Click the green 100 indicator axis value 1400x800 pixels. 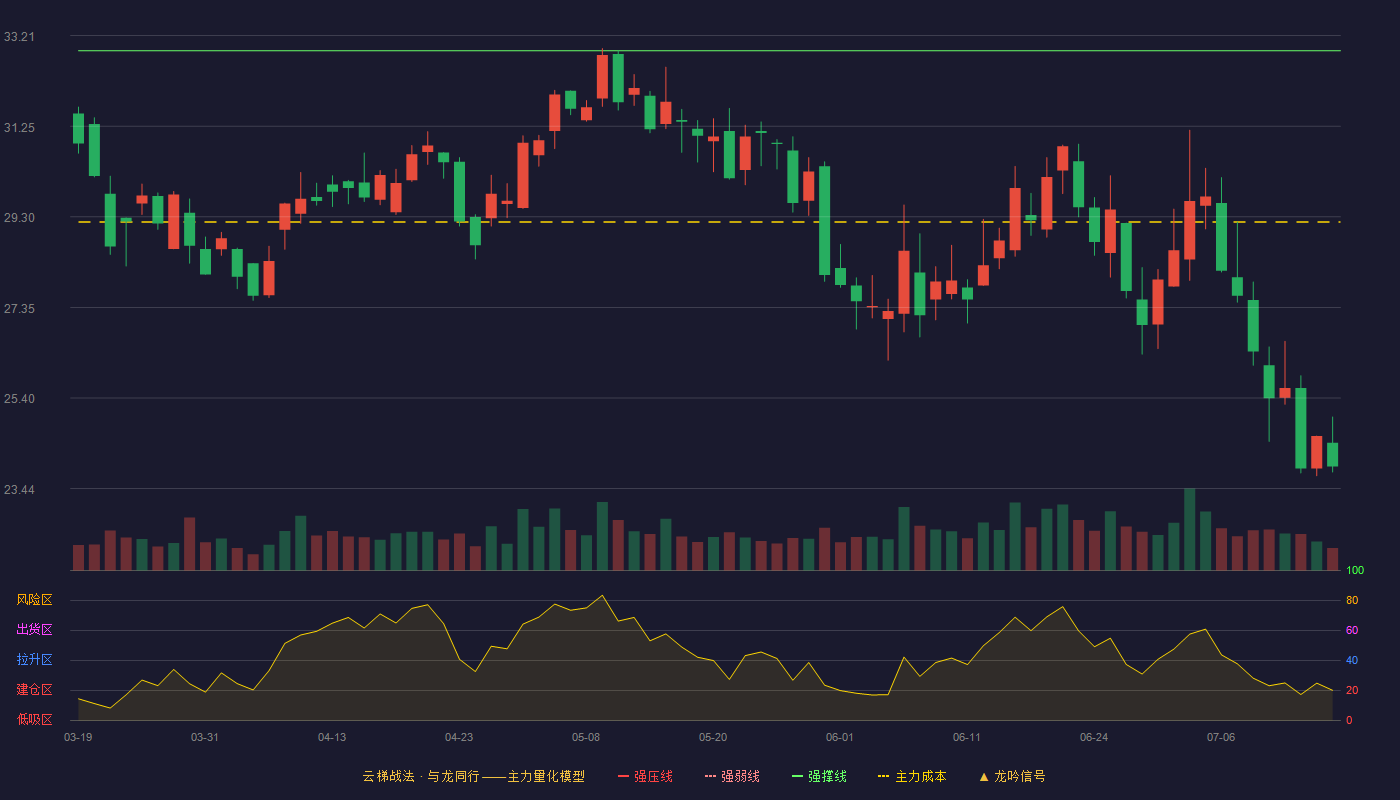(x=1355, y=571)
